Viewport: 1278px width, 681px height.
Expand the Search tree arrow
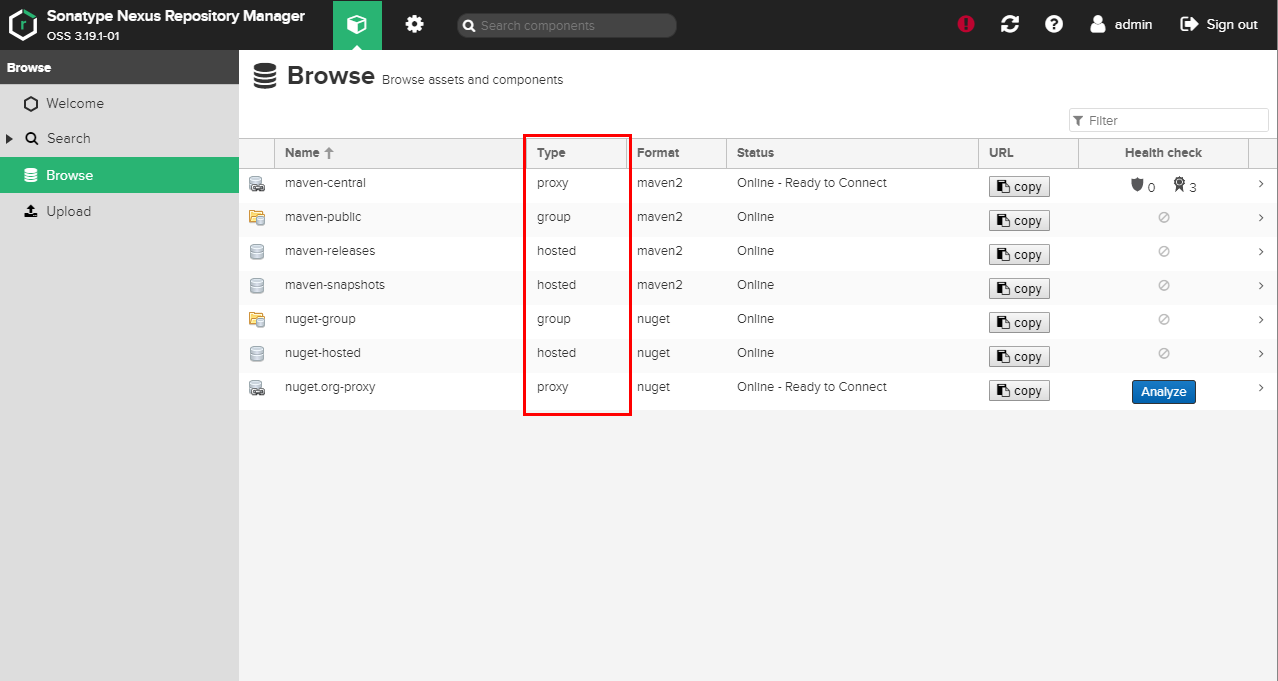(10, 139)
